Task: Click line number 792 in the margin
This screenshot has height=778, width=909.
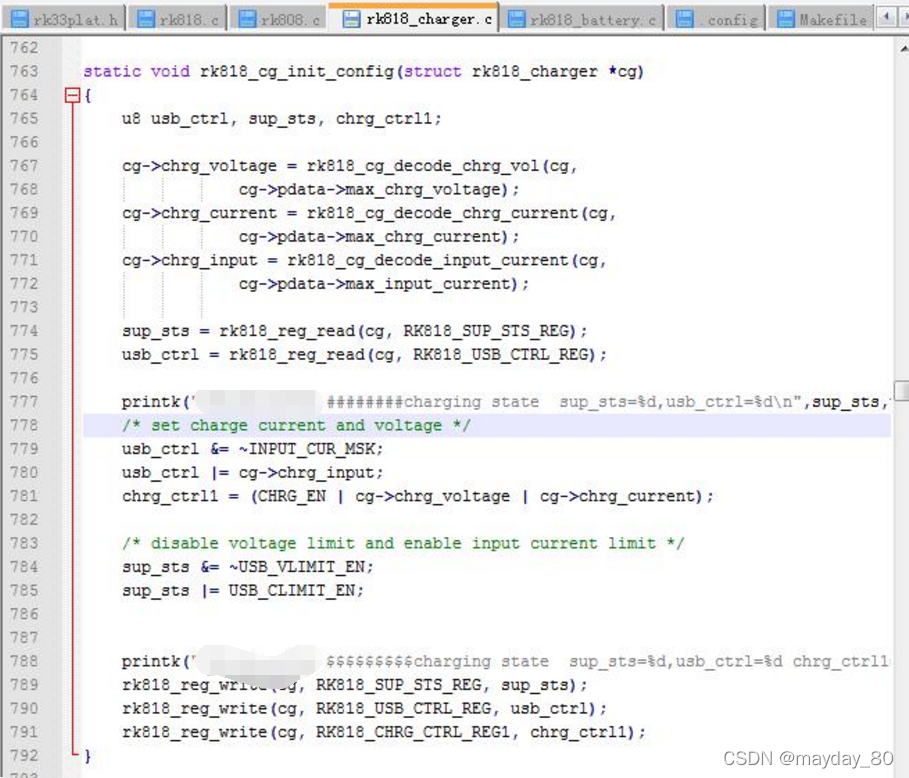Action: [x=24, y=755]
